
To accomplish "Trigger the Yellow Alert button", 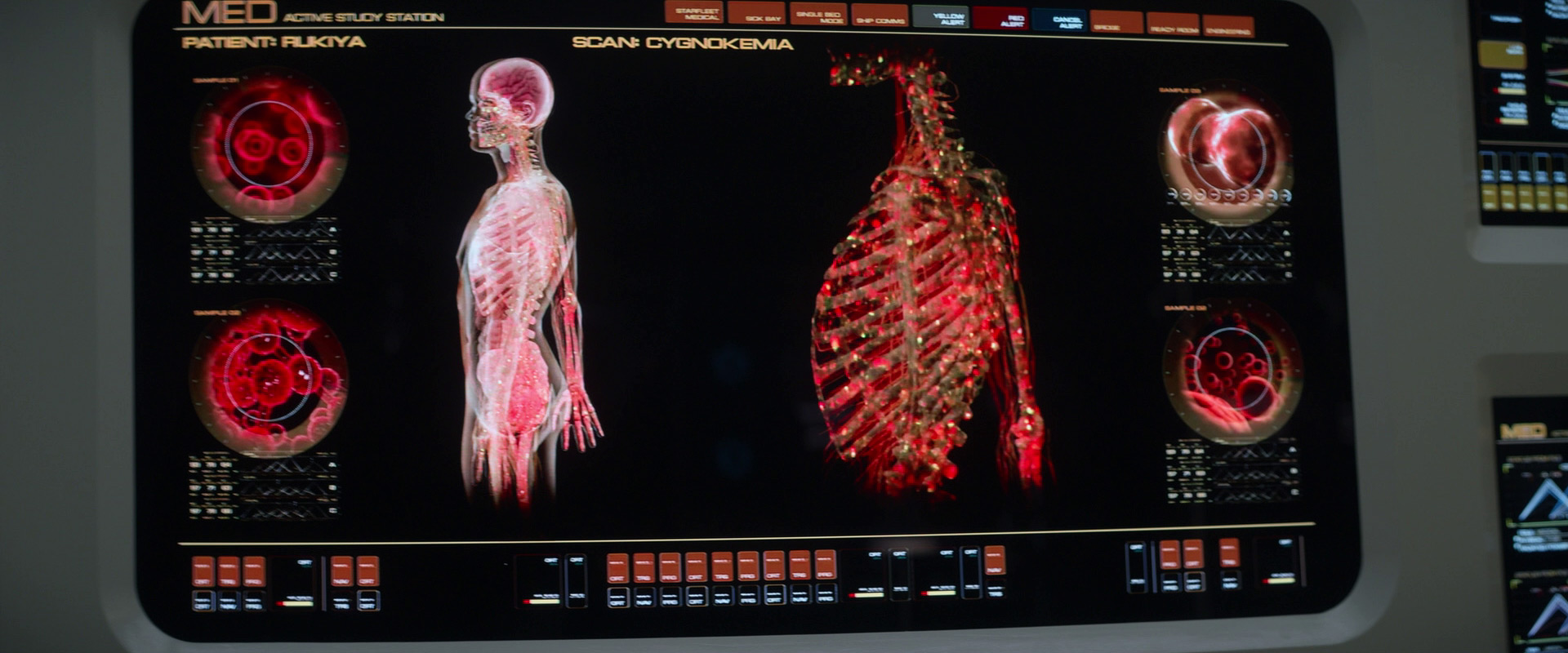I will pyautogui.click(x=941, y=17).
